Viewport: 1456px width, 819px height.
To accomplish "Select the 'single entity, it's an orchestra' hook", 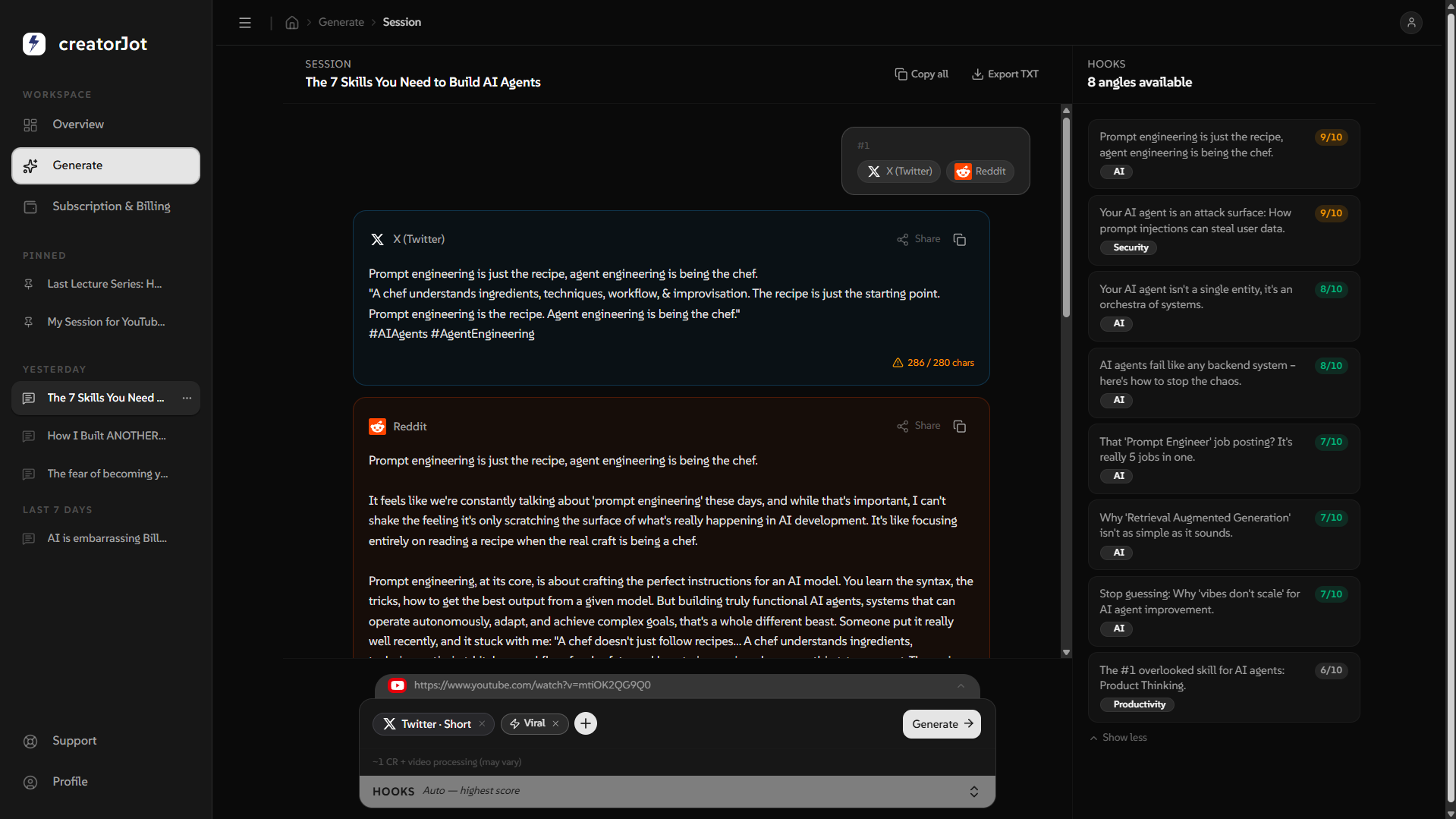I will click(x=1224, y=307).
